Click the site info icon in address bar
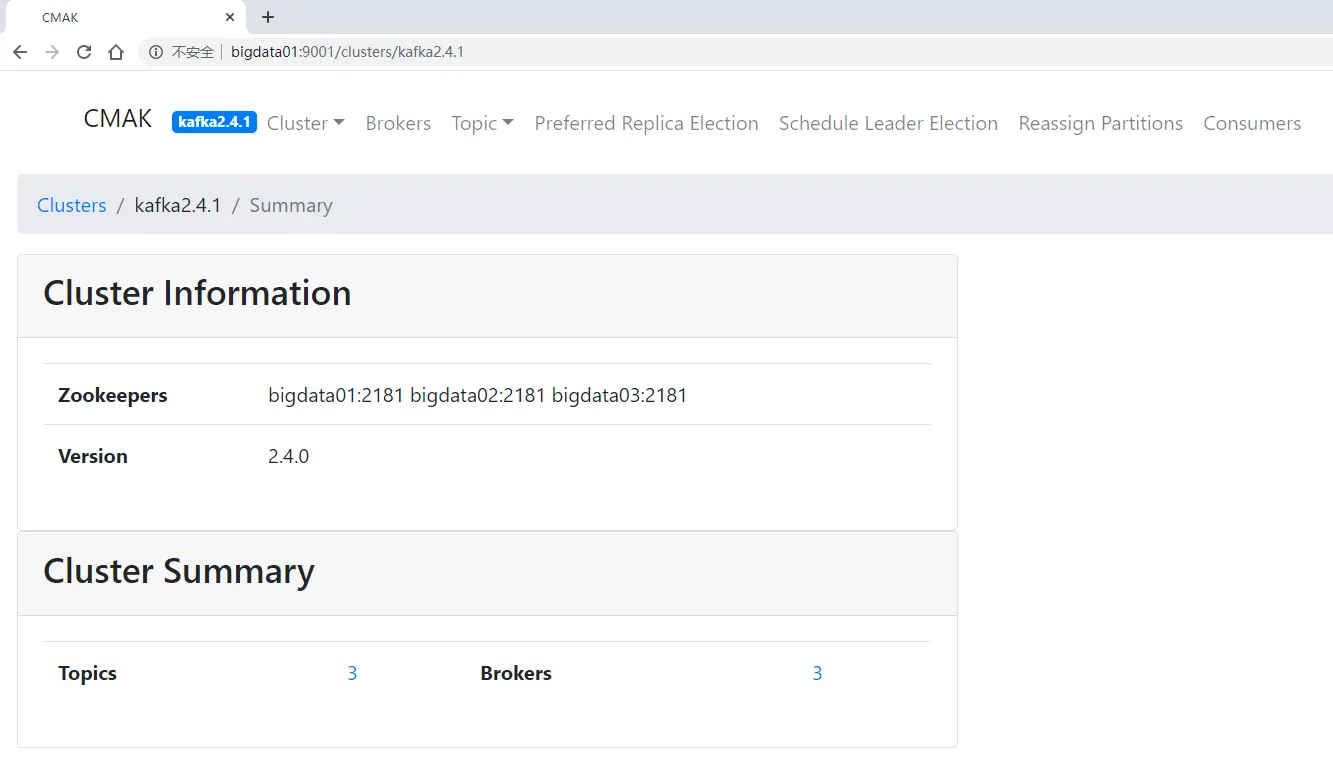 156,52
